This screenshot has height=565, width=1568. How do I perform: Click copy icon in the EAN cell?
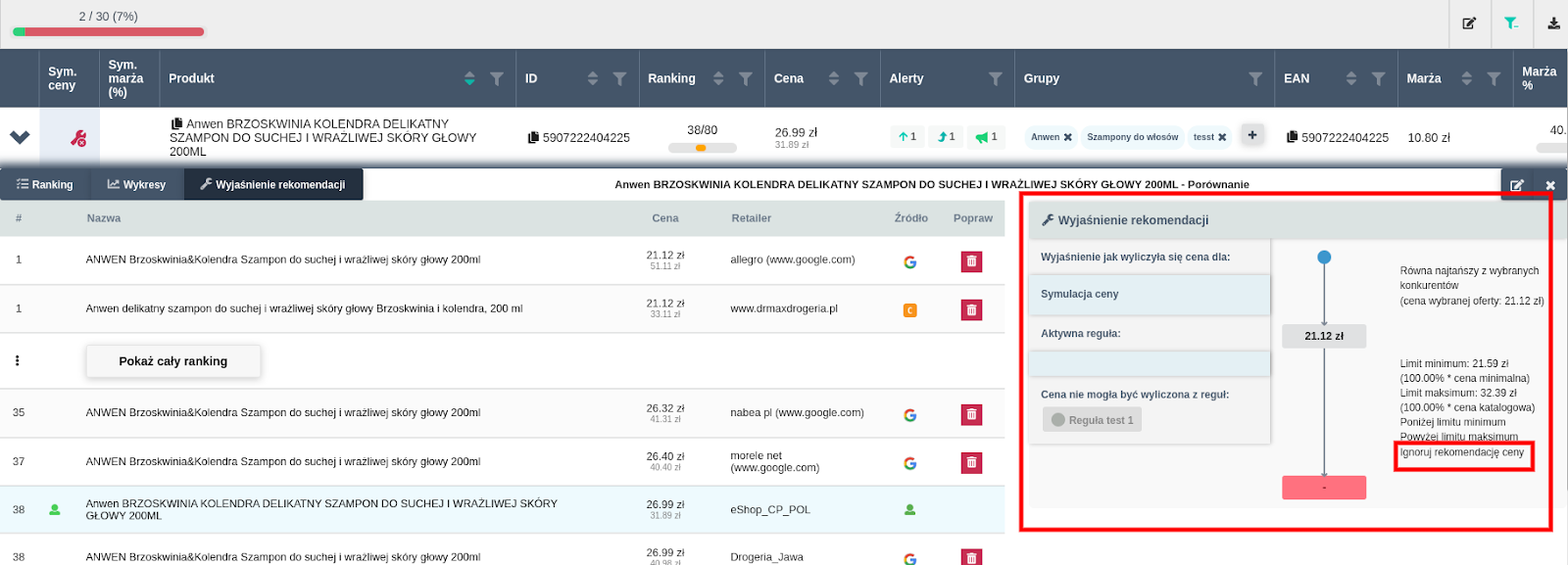point(1293,137)
